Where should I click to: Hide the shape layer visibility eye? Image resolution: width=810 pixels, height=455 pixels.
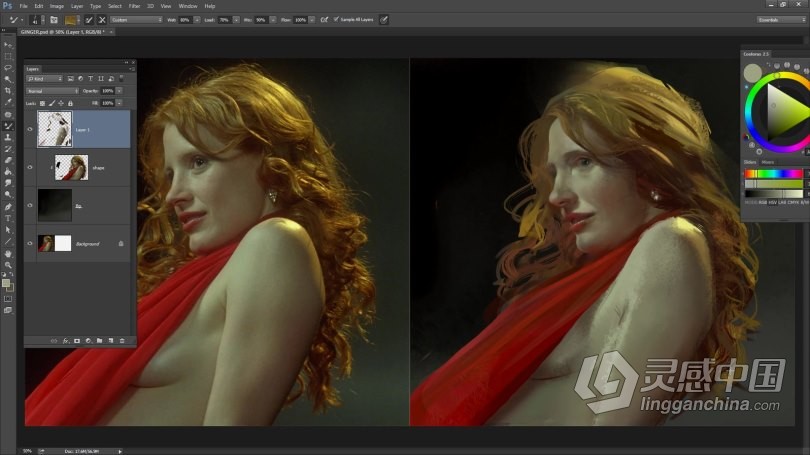click(x=30, y=167)
